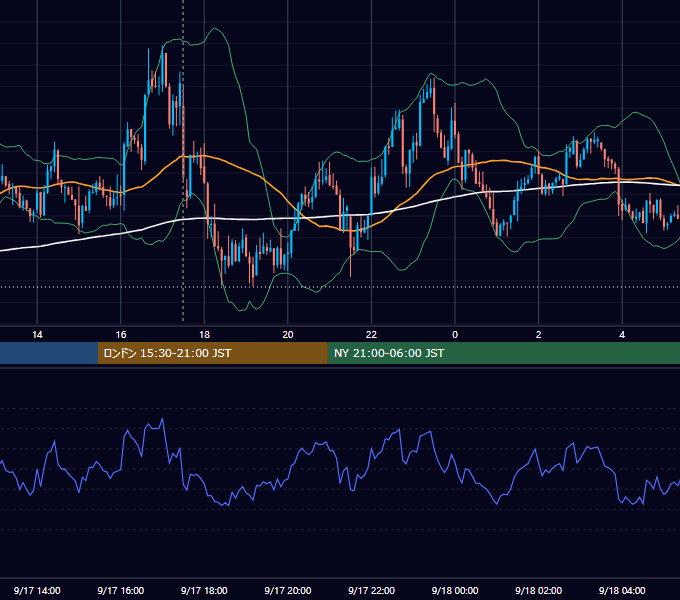This screenshot has width=680, height=600.
Task: Click the London 15:30-21:00 JST session band
Action: [212, 353]
